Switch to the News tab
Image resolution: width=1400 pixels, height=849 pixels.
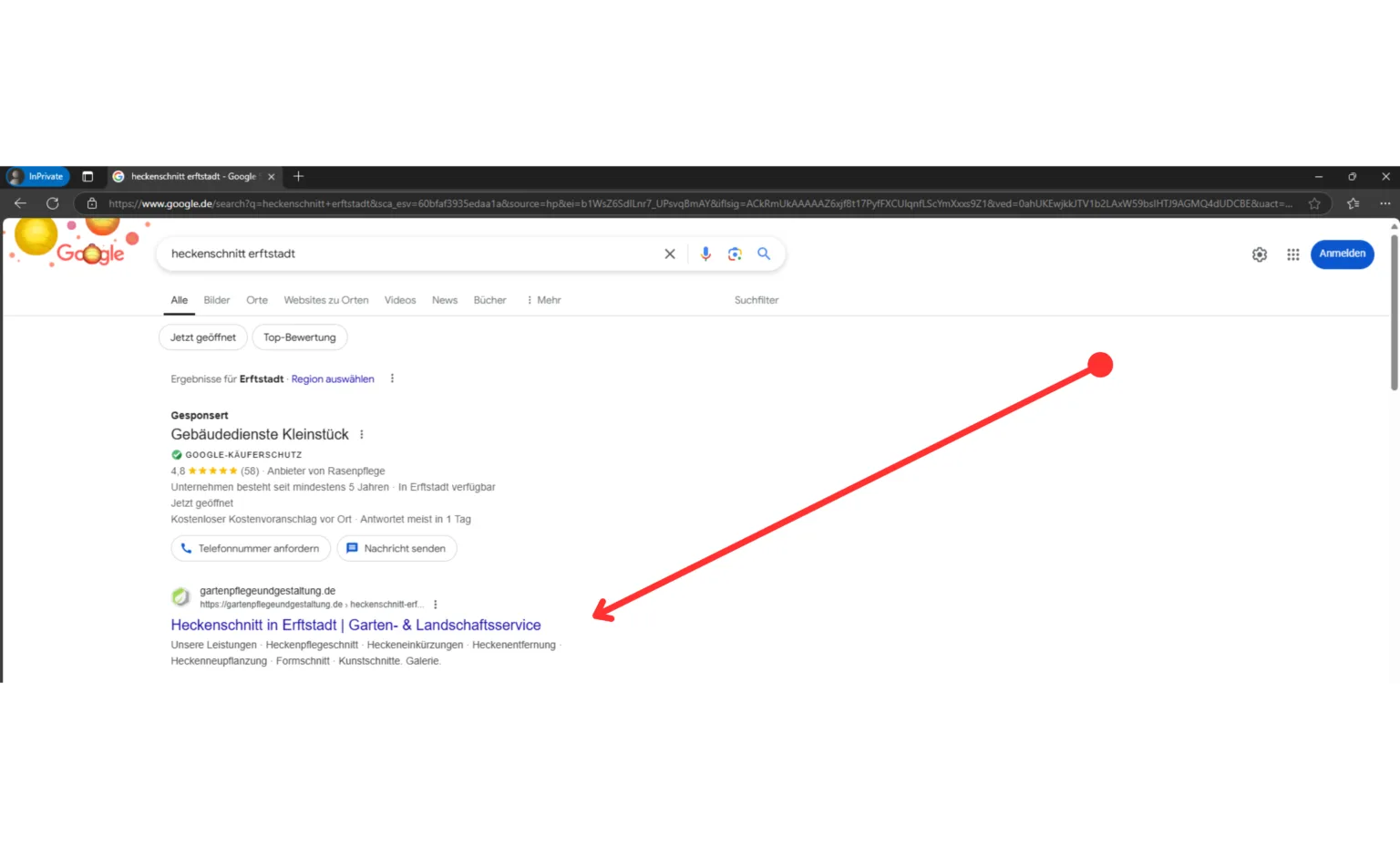(445, 300)
